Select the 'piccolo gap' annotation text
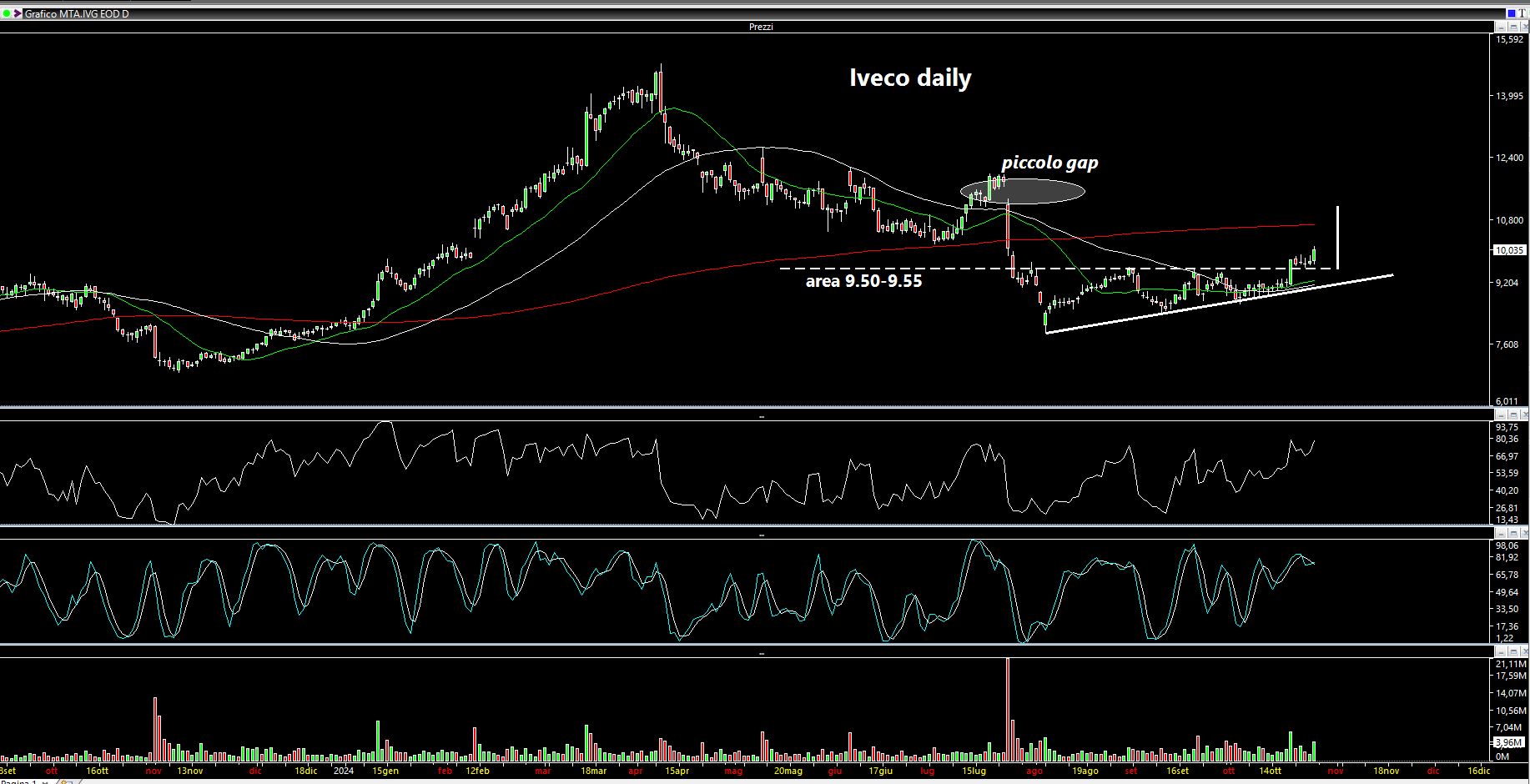Screen dimensions: 1530x784 pyautogui.click(x=1049, y=163)
